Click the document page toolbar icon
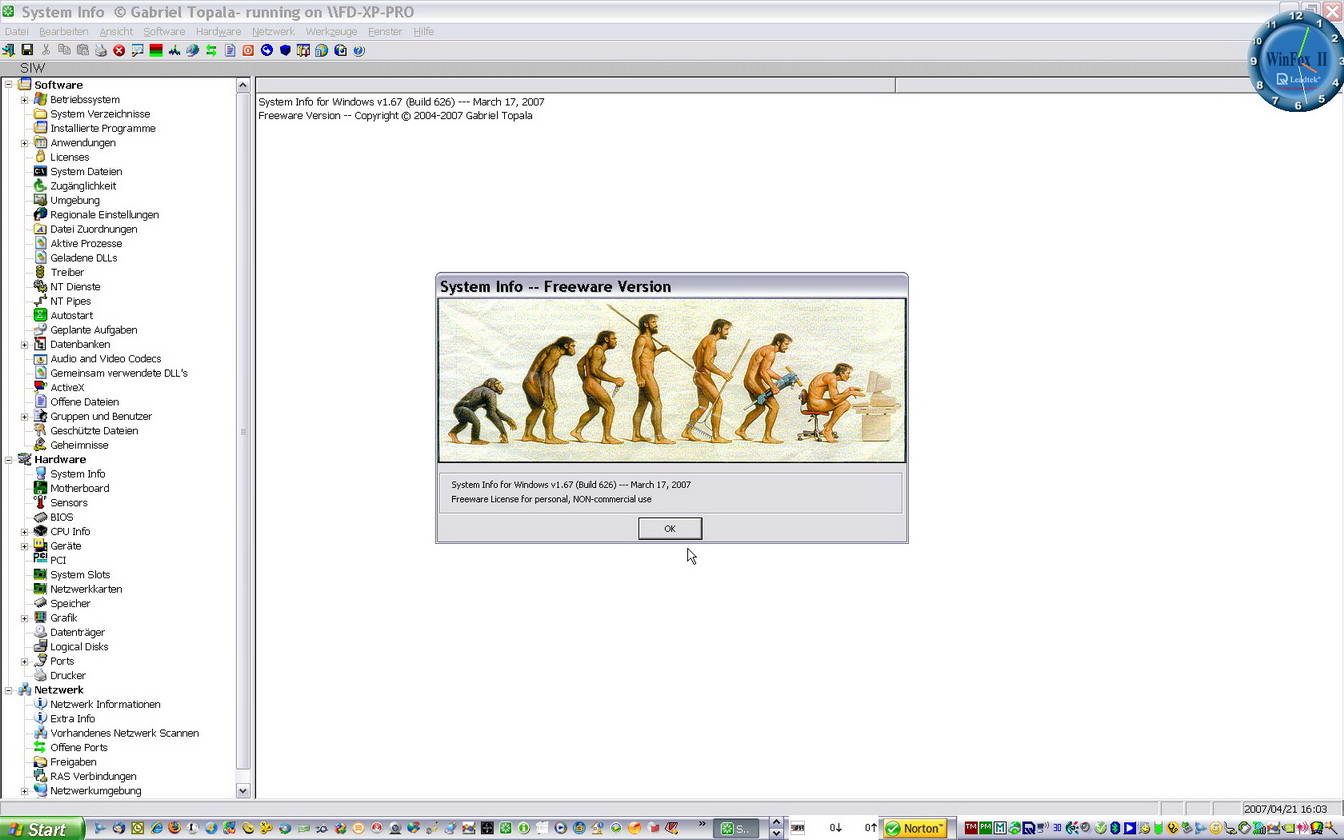The height and width of the screenshot is (840, 1344). click(x=230, y=50)
